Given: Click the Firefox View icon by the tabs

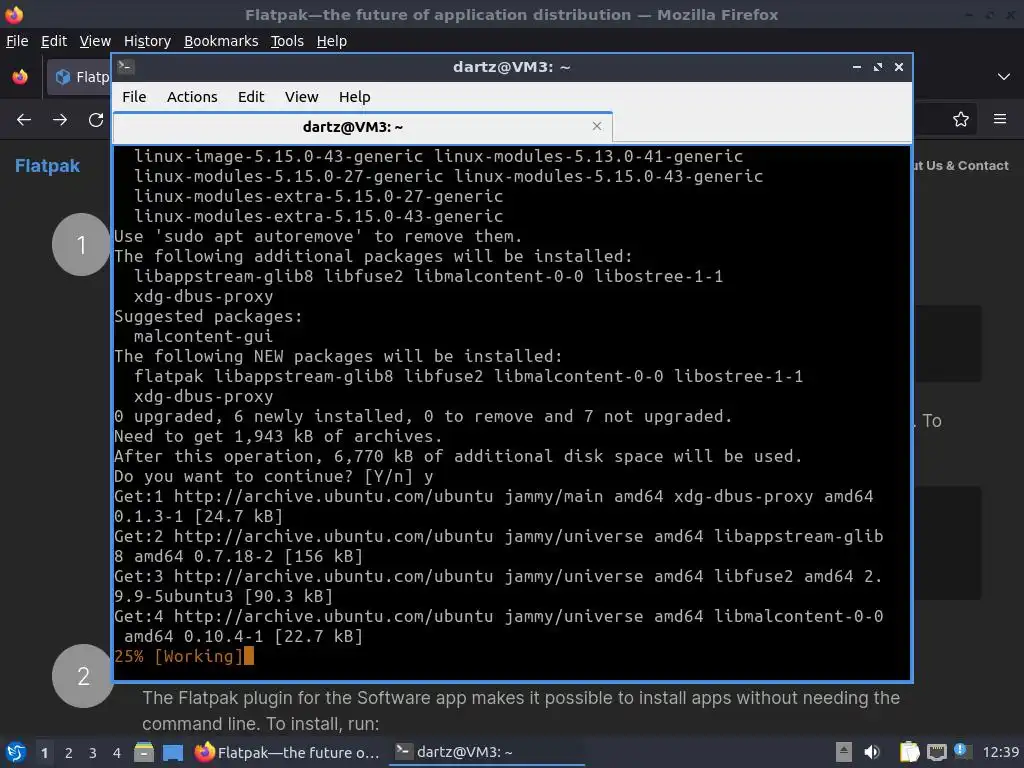Looking at the screenshot, I should pyautogui.click(x=20, y=77).
